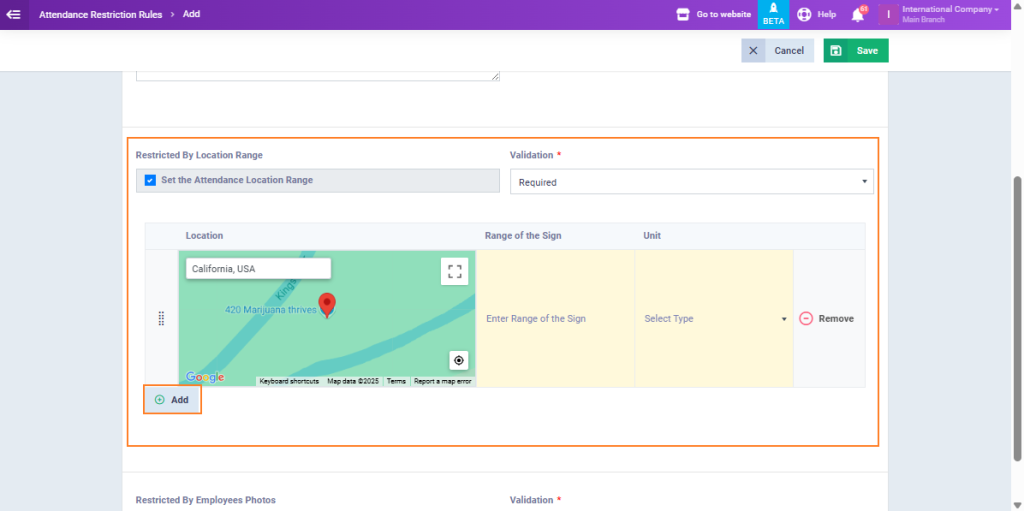The height and width of the screenshot is (511, 1024).
Task: Grab the row reorder handle
Action: tap(161, 318)
